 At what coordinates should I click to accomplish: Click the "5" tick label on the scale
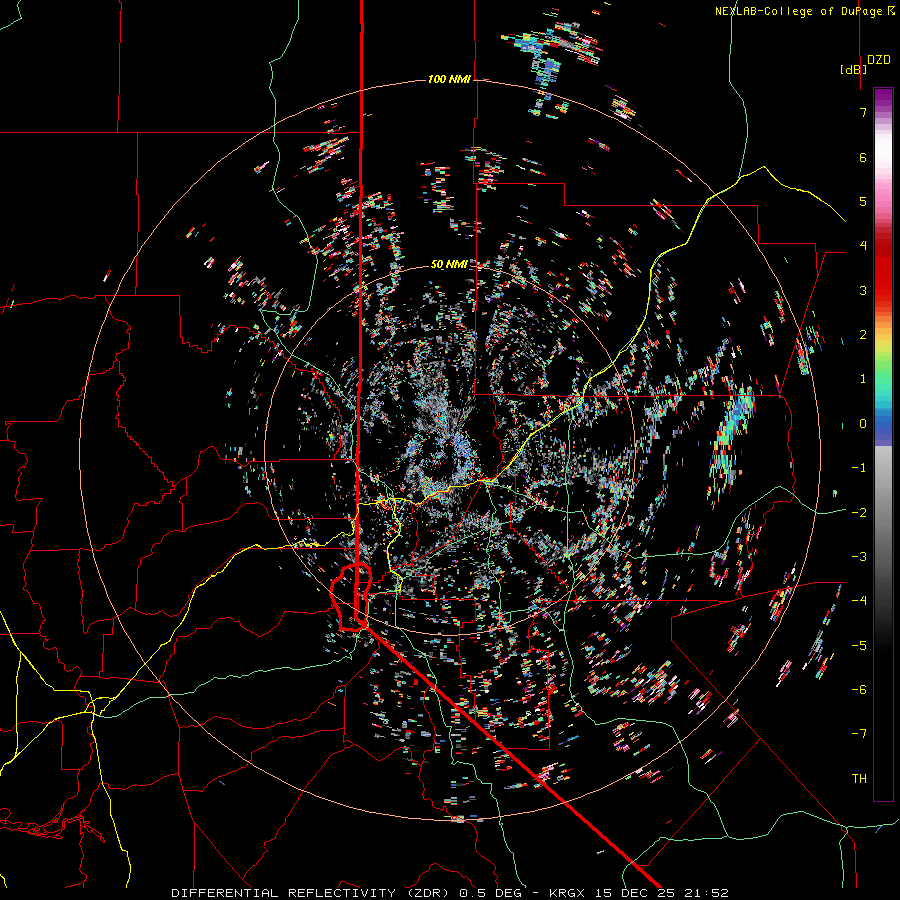tap(863, 201)
